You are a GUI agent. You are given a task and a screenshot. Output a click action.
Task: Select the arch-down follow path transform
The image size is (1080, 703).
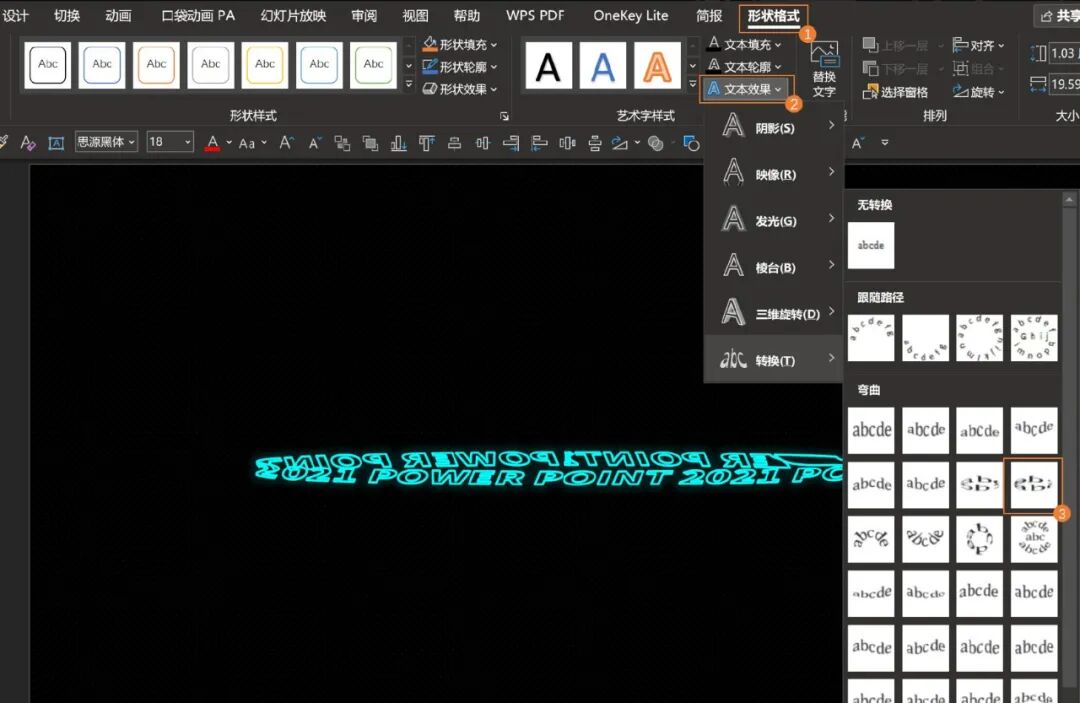pos(925,338)
